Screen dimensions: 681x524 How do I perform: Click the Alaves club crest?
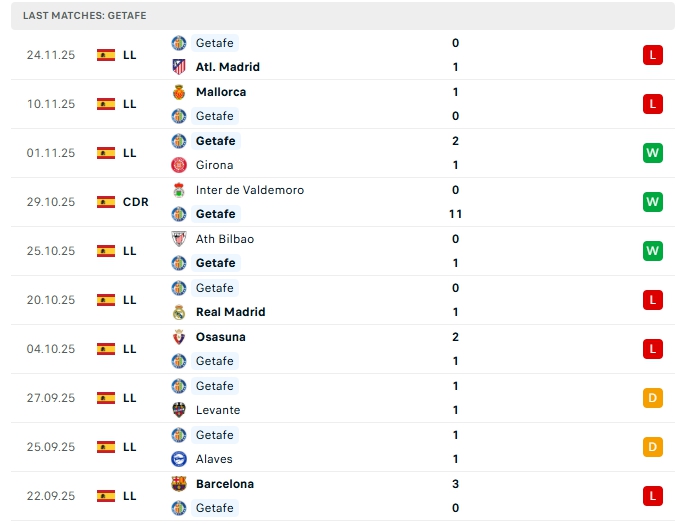[179, 459]
